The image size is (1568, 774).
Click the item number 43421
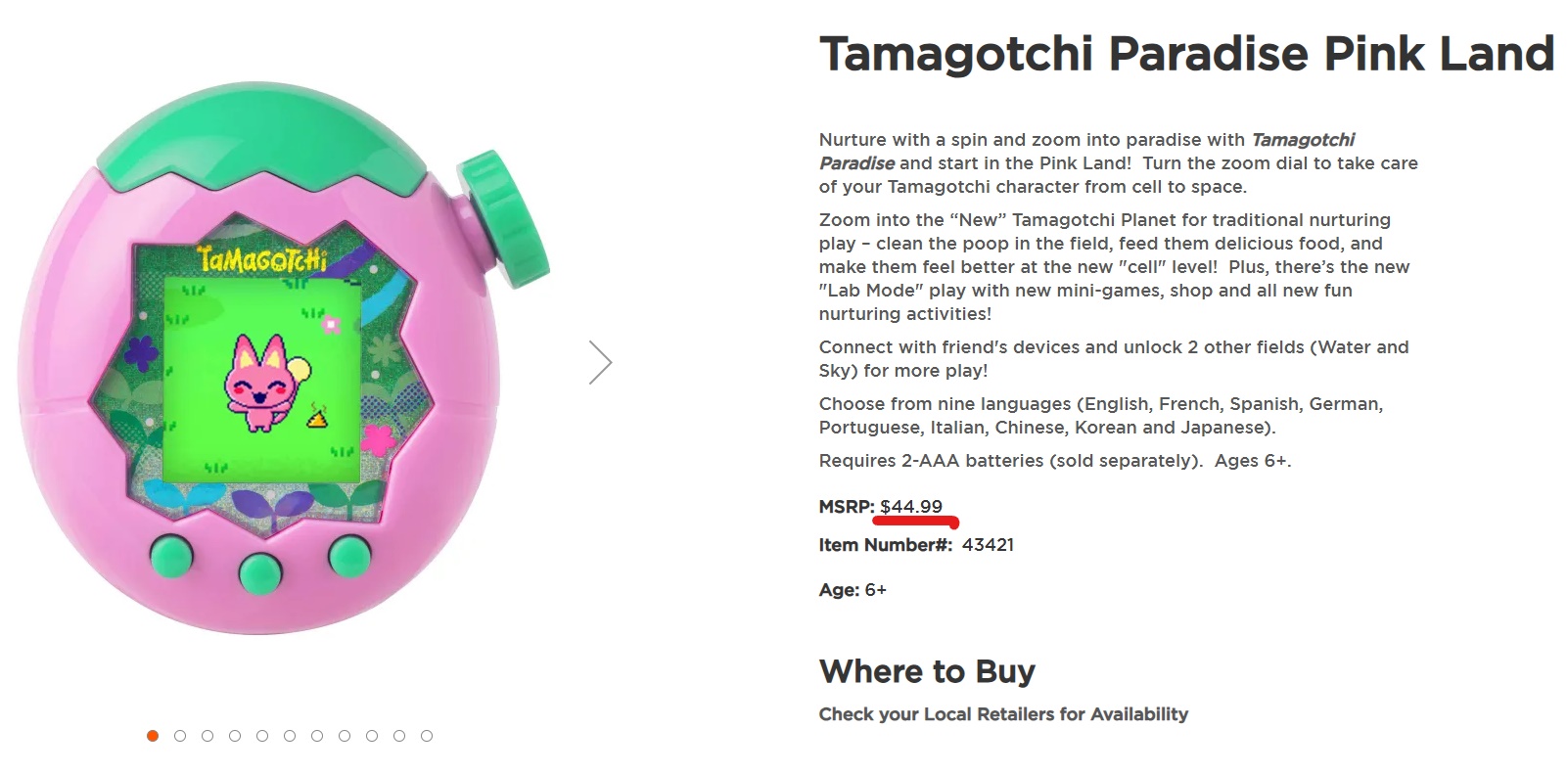click(988, 545)
